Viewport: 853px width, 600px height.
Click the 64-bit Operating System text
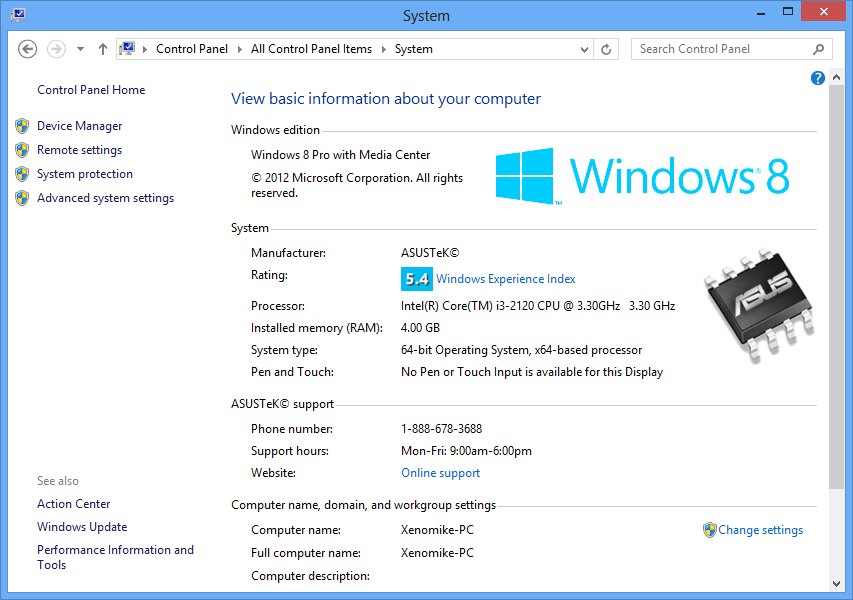521,350
